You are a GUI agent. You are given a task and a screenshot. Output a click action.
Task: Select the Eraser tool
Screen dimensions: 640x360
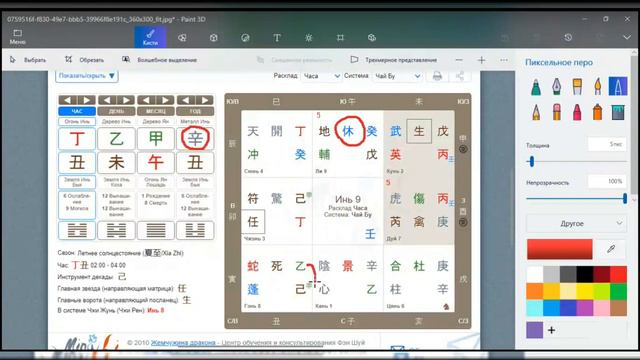[556, 112]
